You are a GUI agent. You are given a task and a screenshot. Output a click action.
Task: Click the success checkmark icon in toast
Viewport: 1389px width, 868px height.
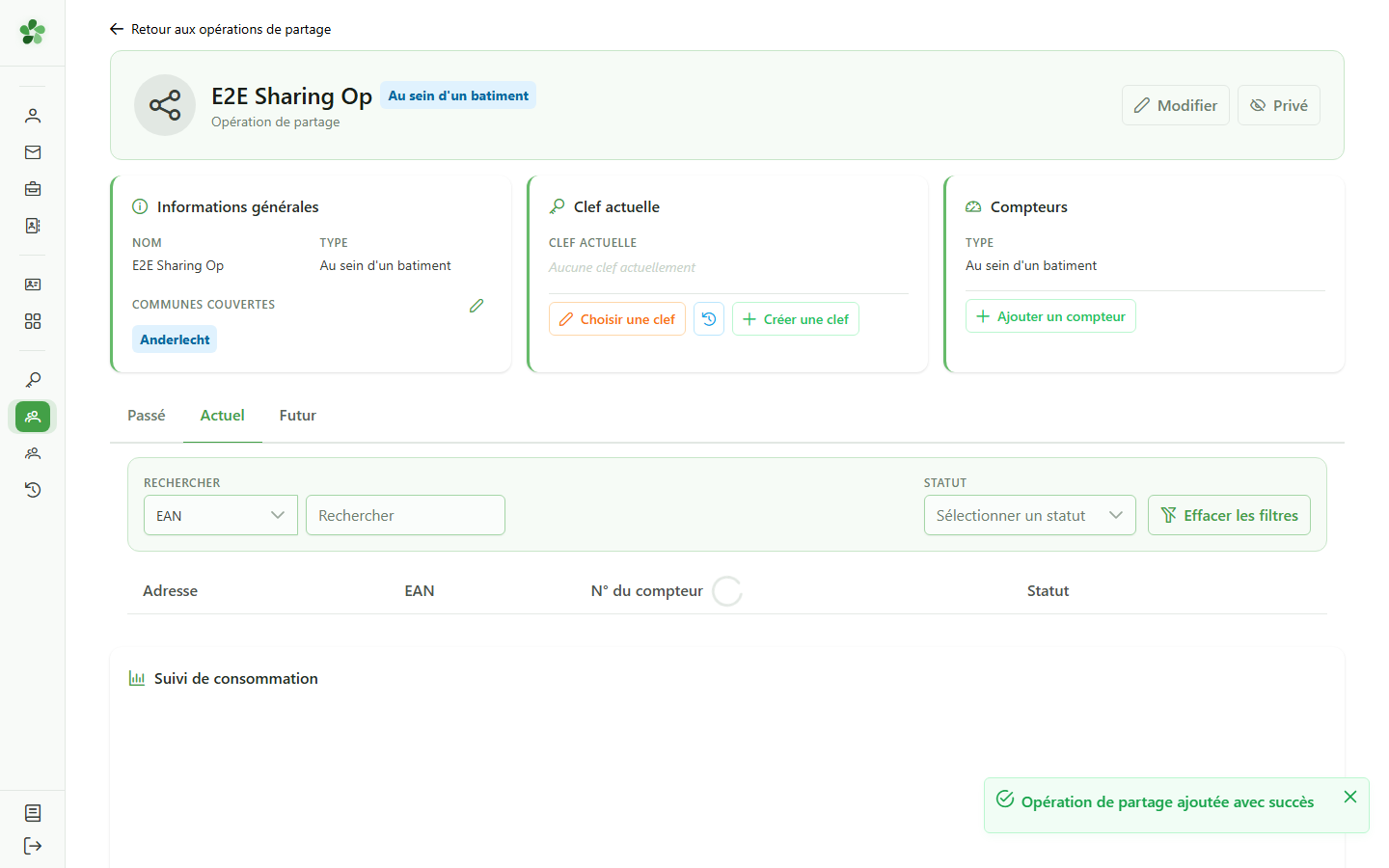(1005, 800)
